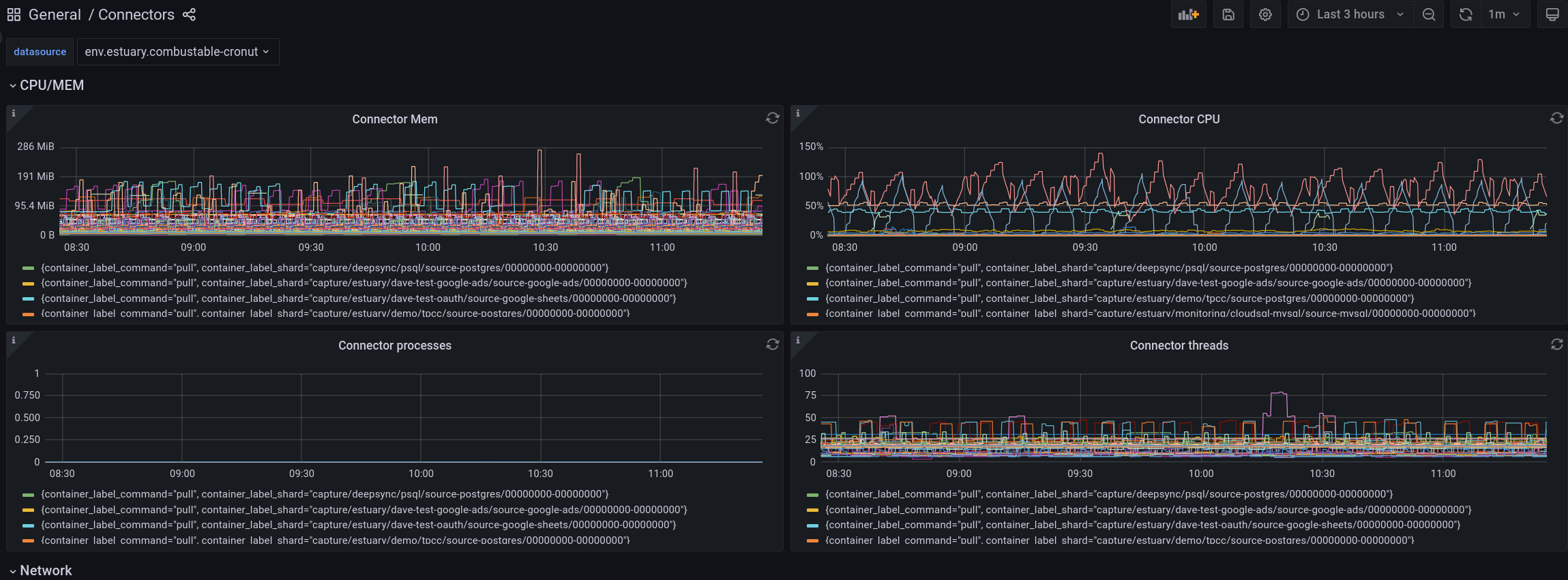This screenshot has height=580, width=1568.
Task: Toggle deepsync psql series in Connector threads legend
Action: (1109, 494)
